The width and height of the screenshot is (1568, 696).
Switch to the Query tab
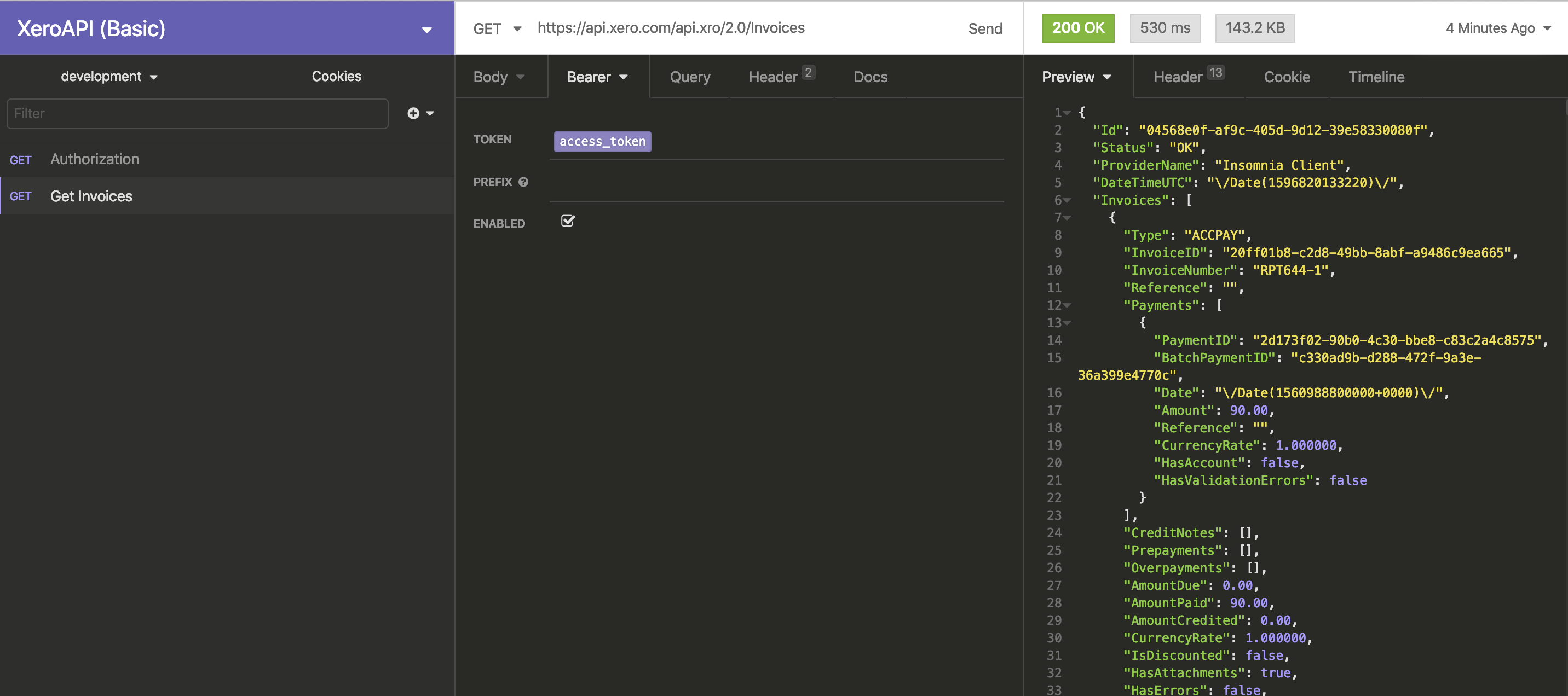[690, 77]
